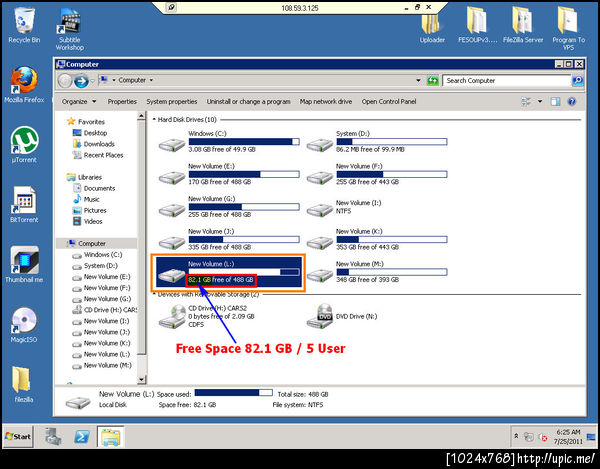Click the Explorer back arrow button
The image size is (600, 469).
click(65, 81)
